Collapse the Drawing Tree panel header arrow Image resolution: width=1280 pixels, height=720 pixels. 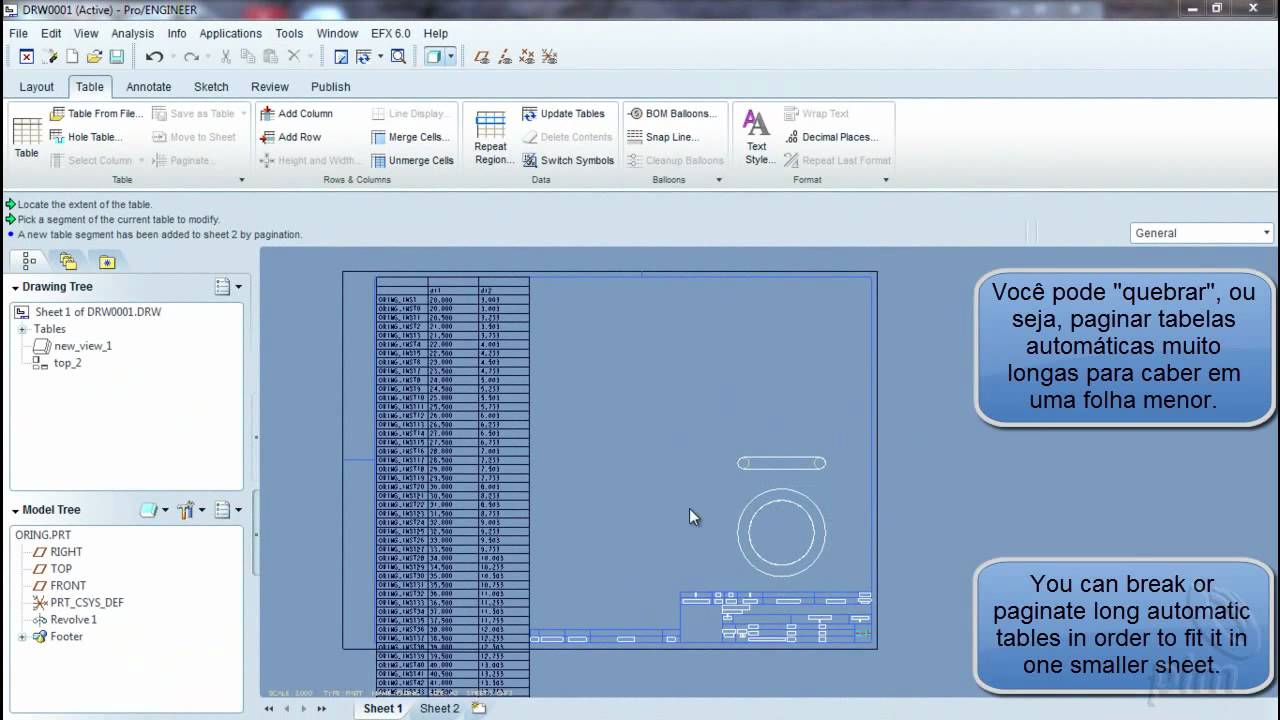click(x=16, y=287)
